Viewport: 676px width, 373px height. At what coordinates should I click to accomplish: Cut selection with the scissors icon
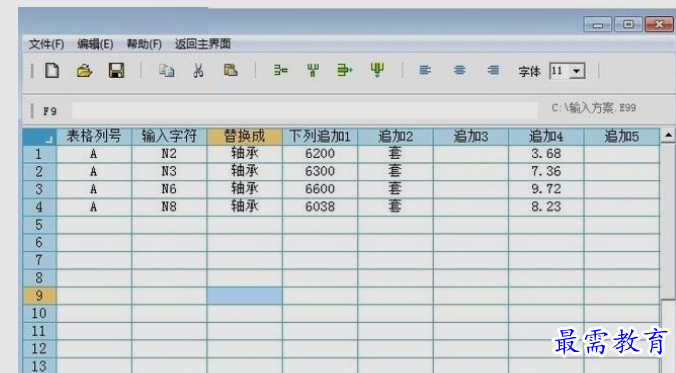click(198, 70)
